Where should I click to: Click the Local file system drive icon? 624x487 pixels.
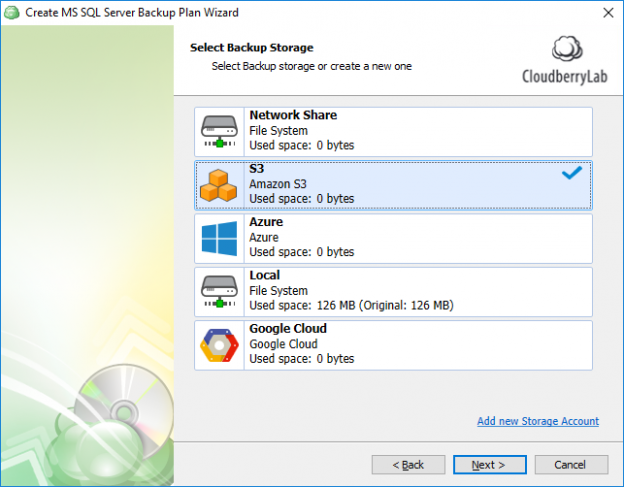tap(219, 291)
